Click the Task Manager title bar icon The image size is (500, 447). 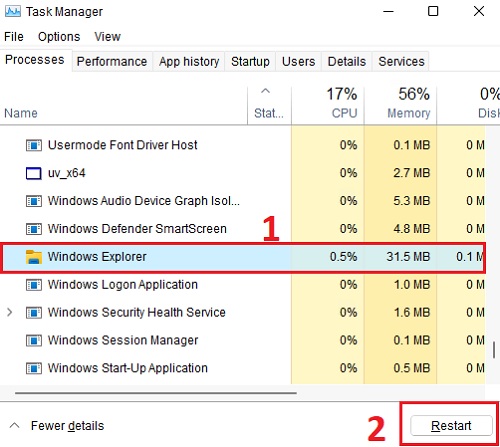click(13, 12)
